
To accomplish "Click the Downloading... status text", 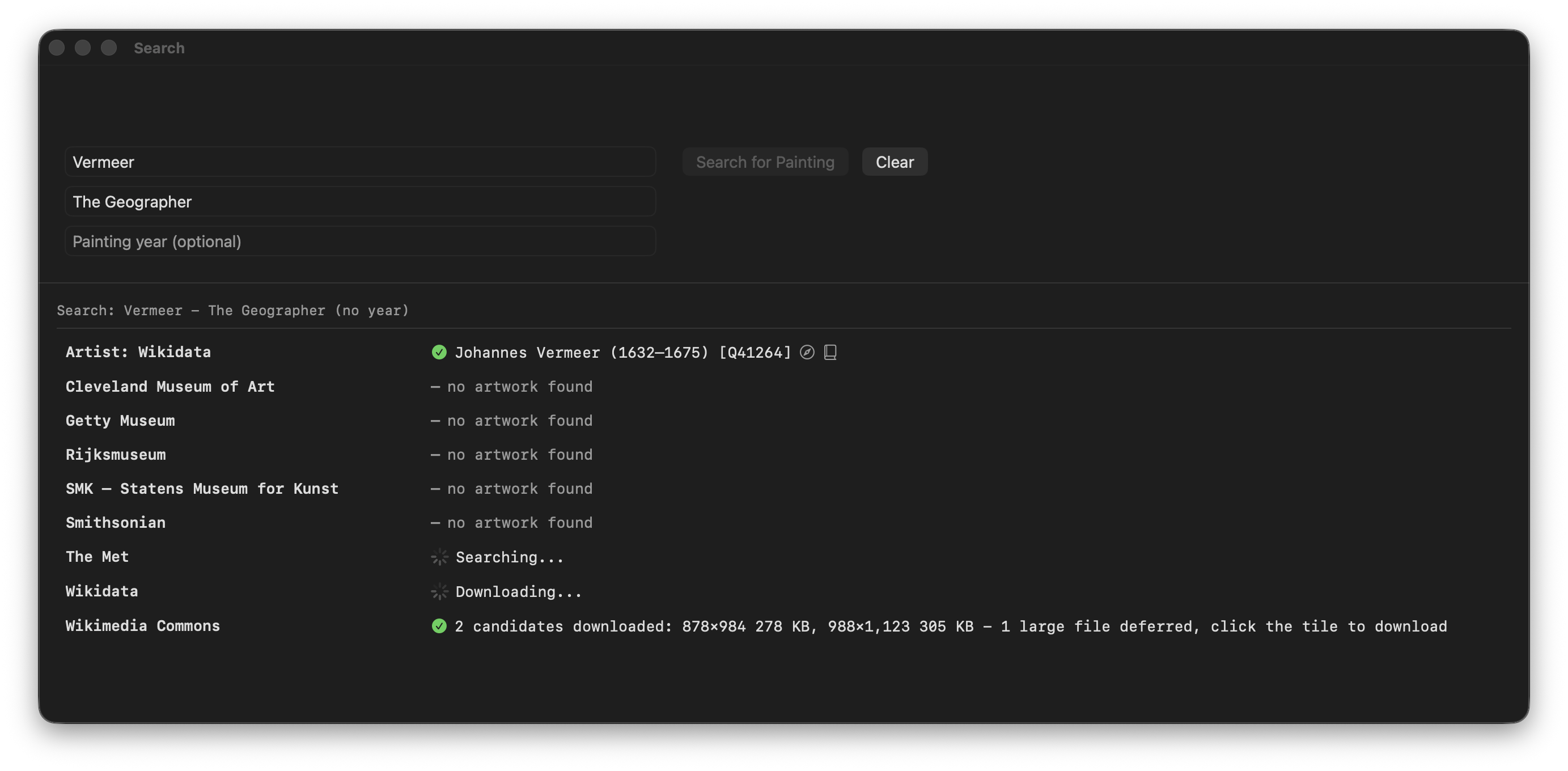I will point(519,591).
